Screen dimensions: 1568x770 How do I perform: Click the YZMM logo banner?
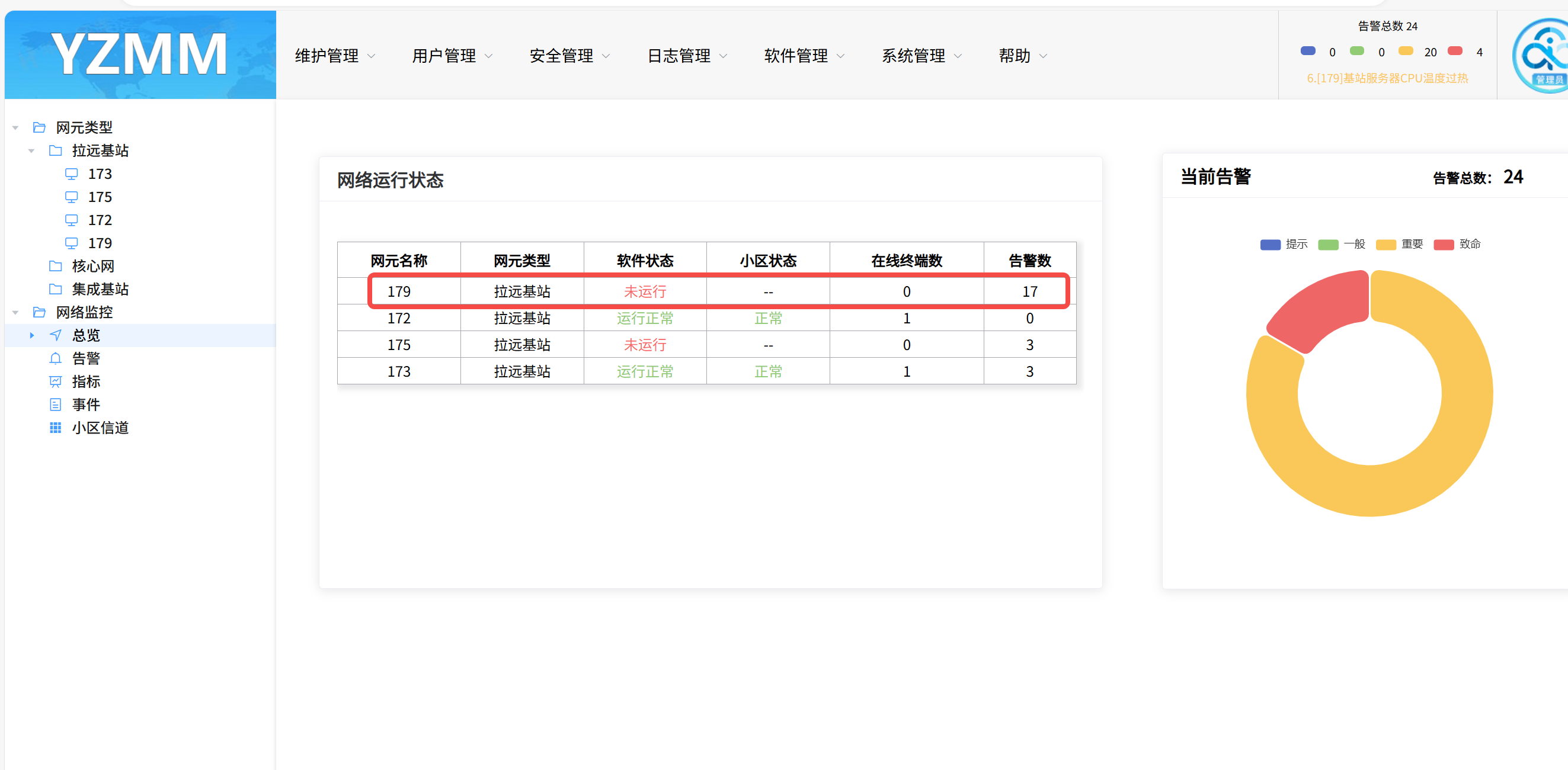coord(140,54)
